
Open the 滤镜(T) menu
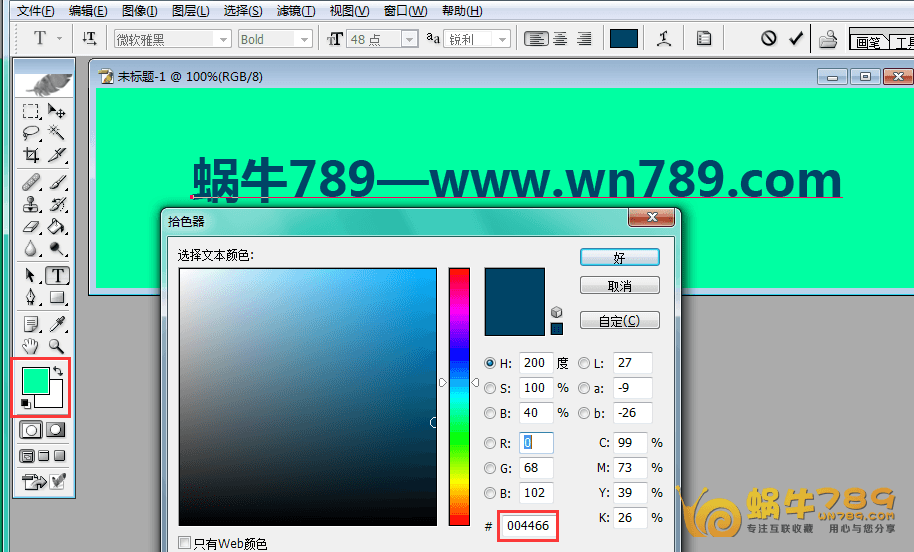[294, 11]
